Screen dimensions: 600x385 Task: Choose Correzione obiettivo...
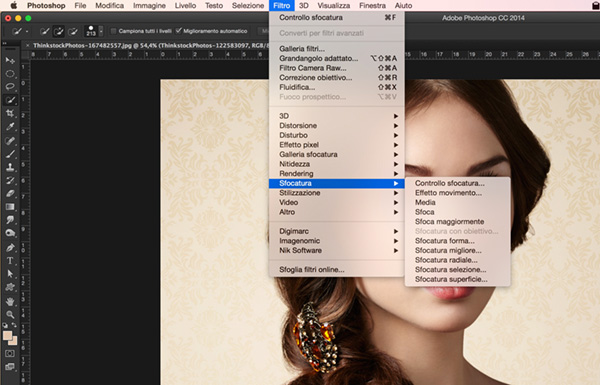click(337, 77)
